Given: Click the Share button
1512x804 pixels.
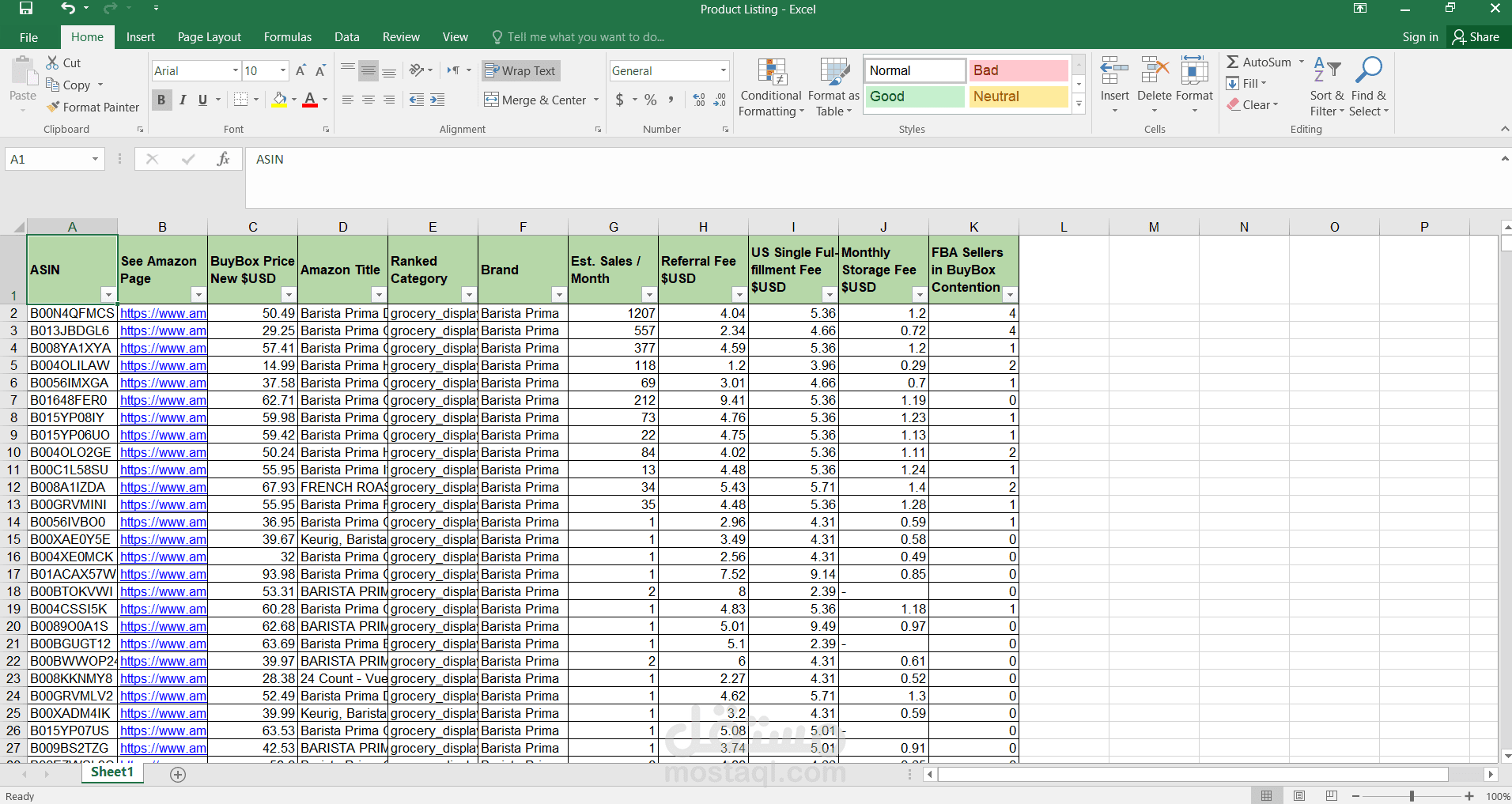Looking at the screenshot, I should pyautogui.click(x=1476, y=37).
